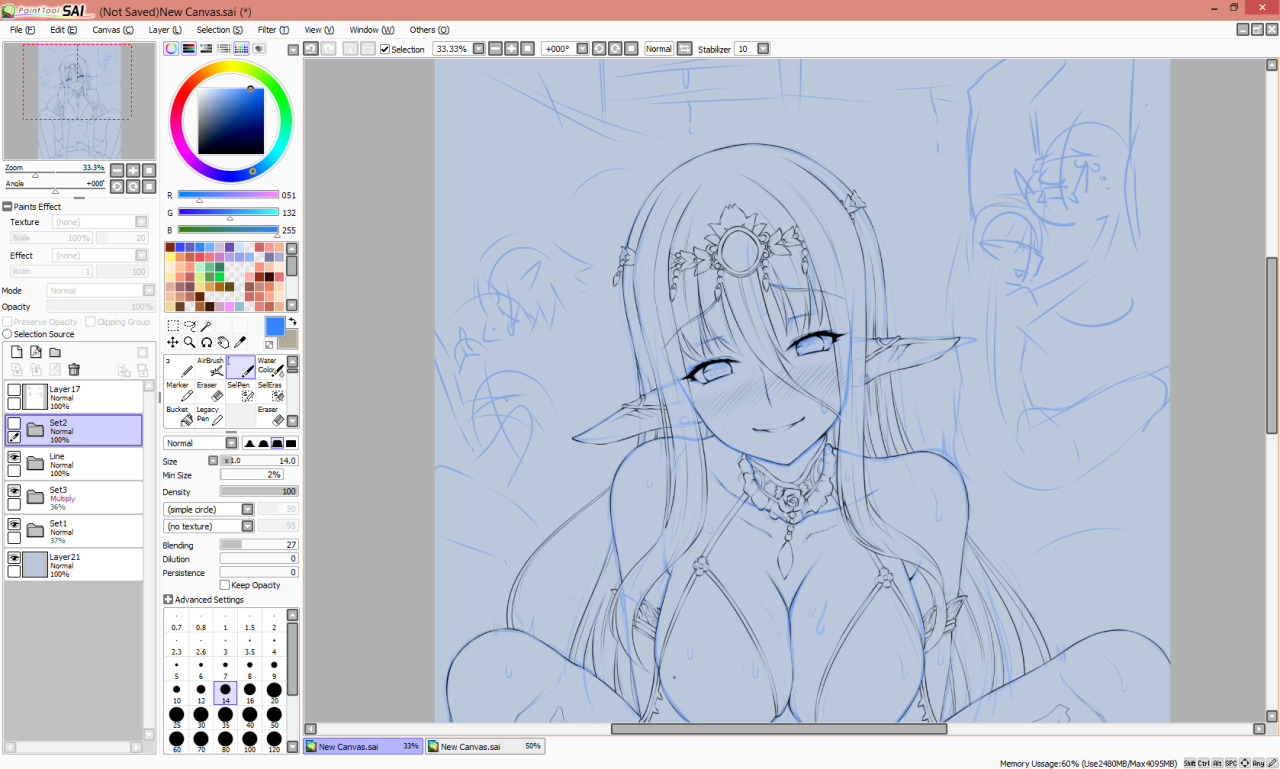The height and width of the screenshot is (769, 1280).
Task: Toggle the Selection checkbox in toolbar
Action: [385, 49]
